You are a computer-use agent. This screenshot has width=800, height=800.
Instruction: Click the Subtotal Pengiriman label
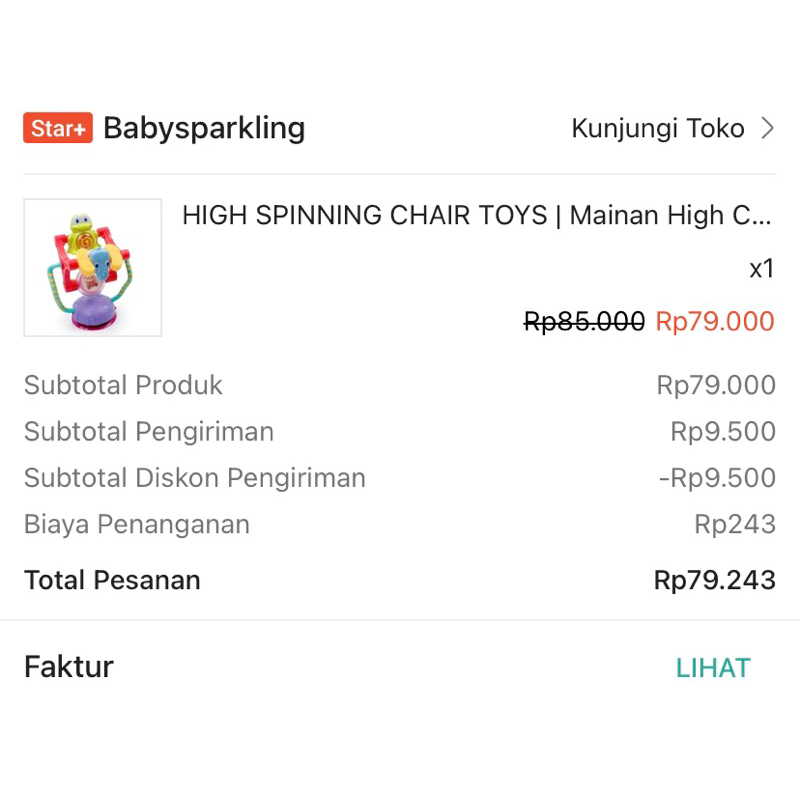click(x=149, y=432)
